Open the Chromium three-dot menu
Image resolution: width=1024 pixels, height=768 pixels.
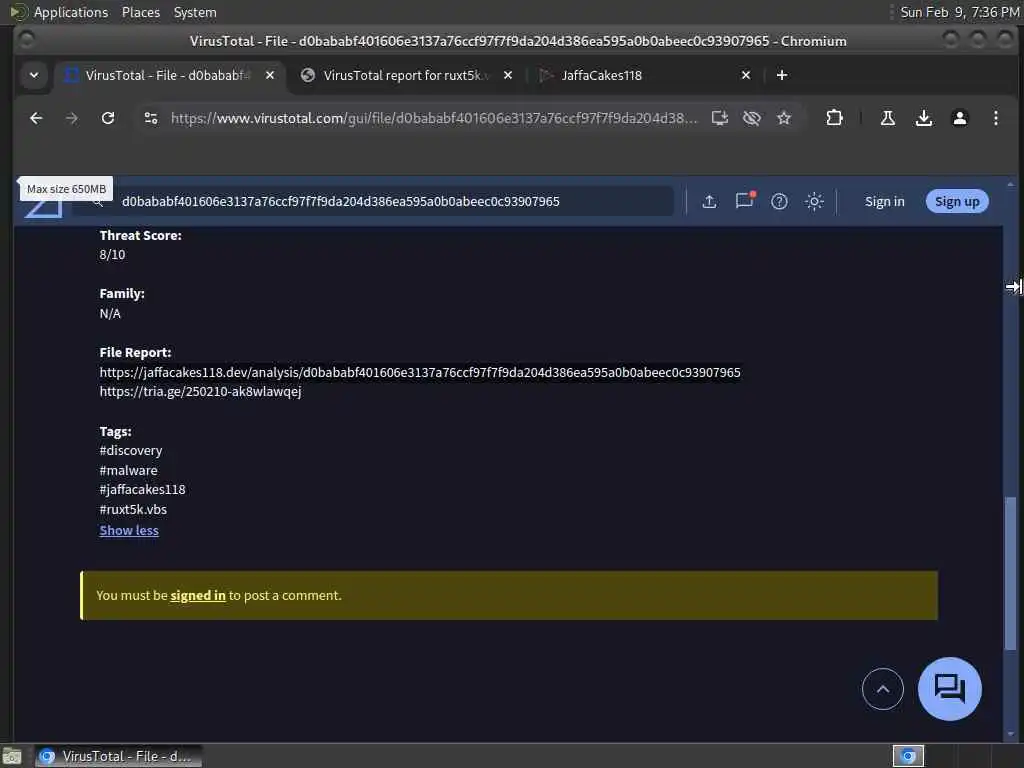pyautogui.click(x=995, y=118)
